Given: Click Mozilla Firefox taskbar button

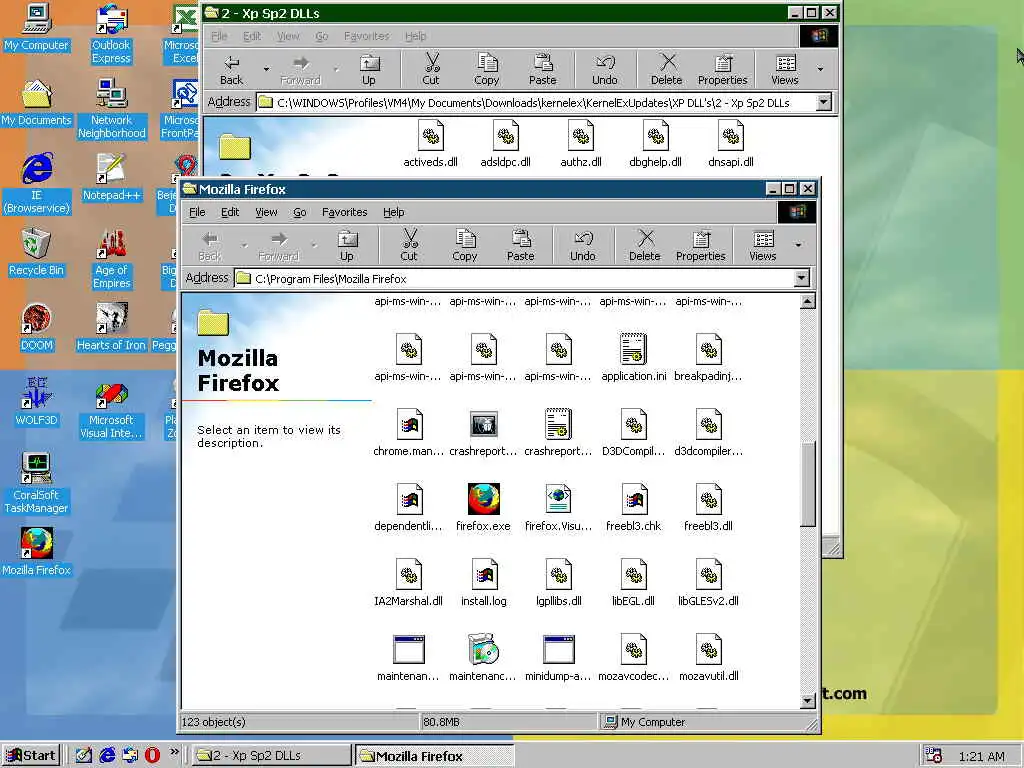Looking at the screenshot, I should pyautogui.click(x=434, y=756).
